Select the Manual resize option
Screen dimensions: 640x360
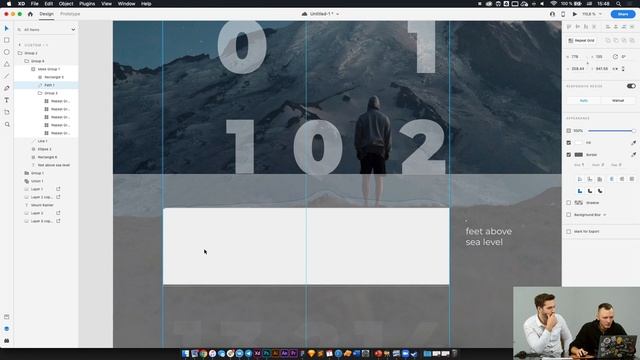tap(618, 100)
